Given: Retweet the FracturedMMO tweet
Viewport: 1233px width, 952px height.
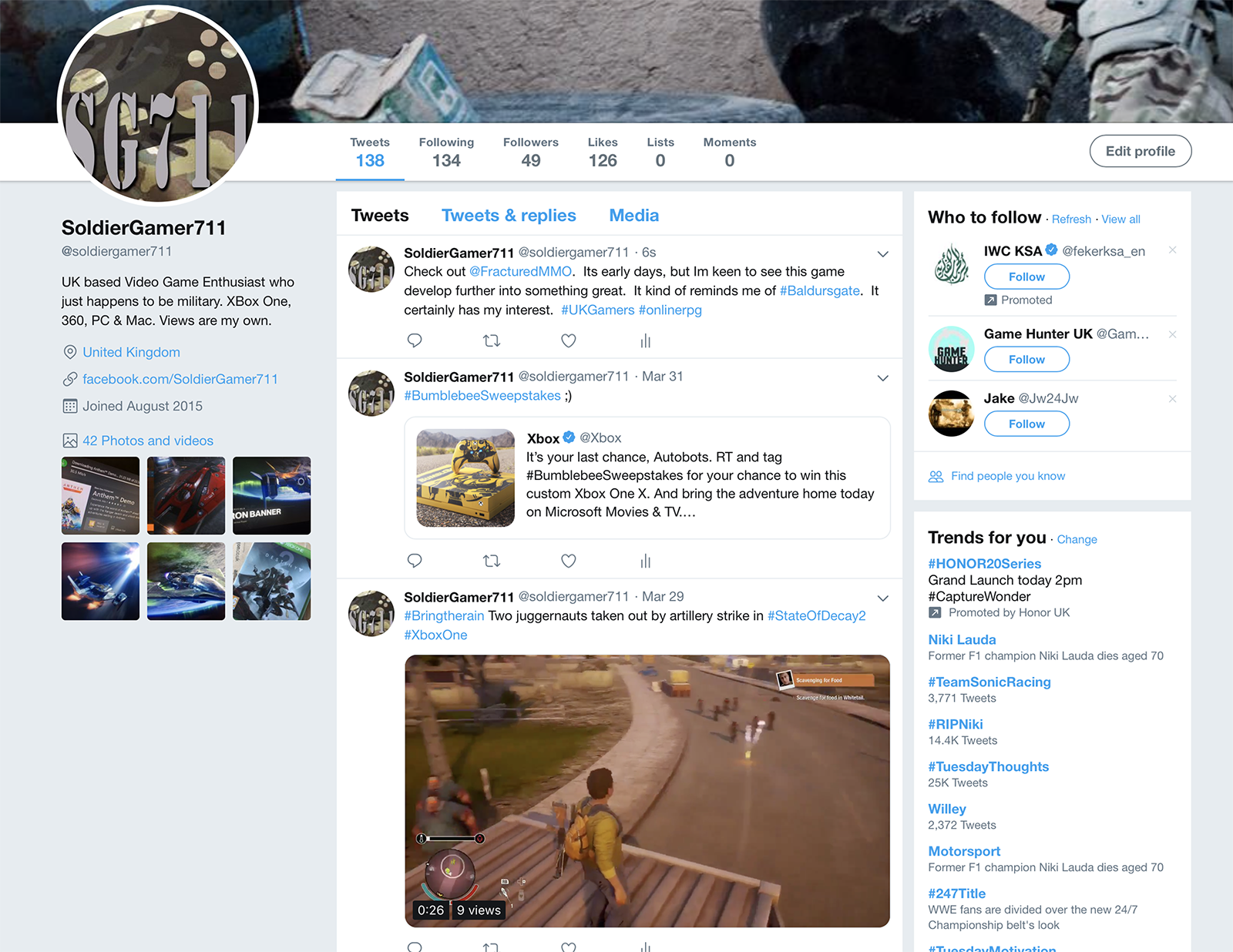Looking at the screenshot, I should [x=492, y=340].
